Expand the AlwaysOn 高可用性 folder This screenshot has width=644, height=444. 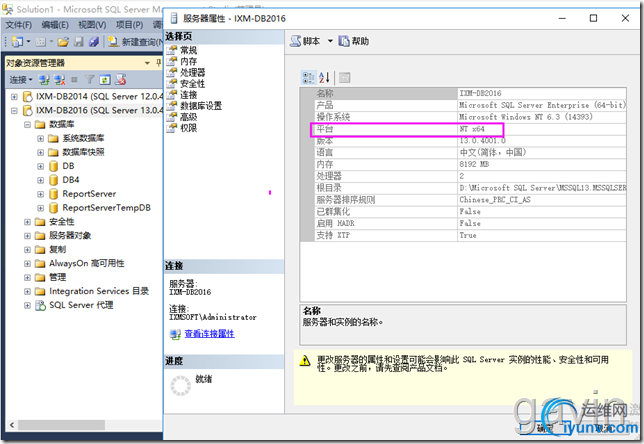[28, 263]
